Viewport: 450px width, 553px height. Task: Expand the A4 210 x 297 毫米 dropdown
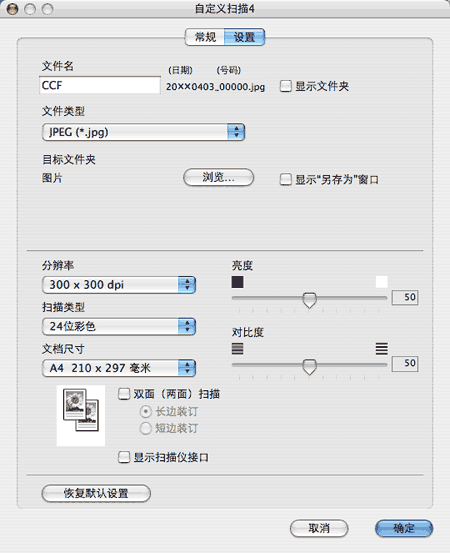click(x=119, y=368)
